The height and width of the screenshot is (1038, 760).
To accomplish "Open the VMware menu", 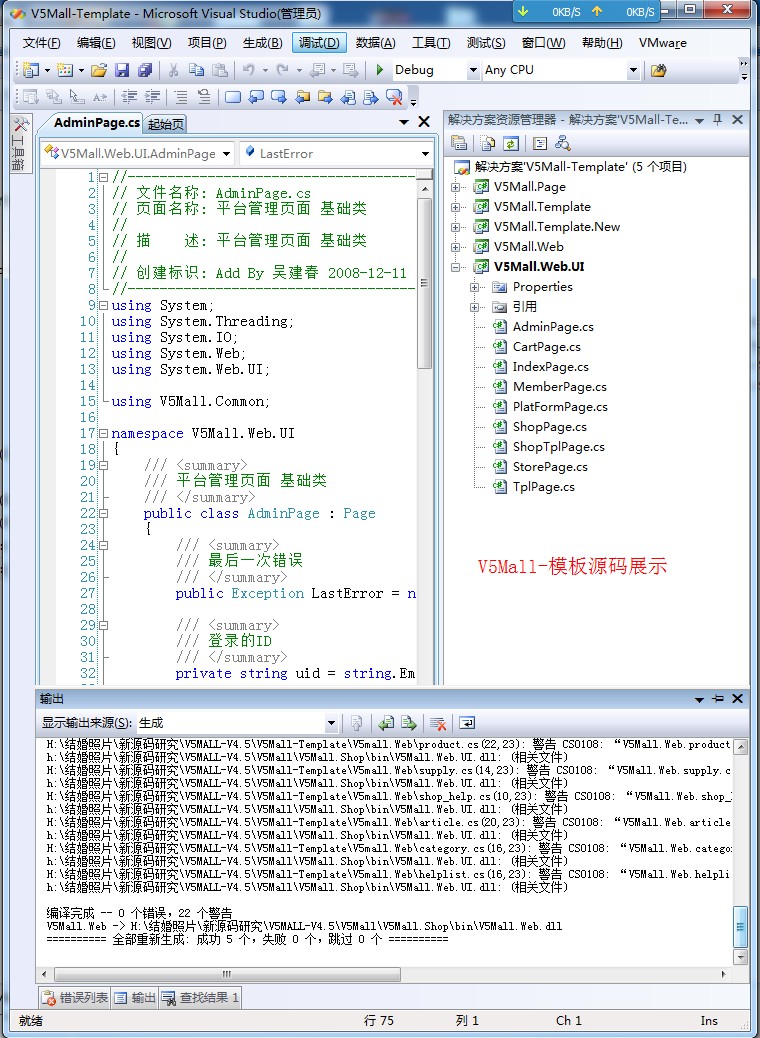I will (663, 43).
